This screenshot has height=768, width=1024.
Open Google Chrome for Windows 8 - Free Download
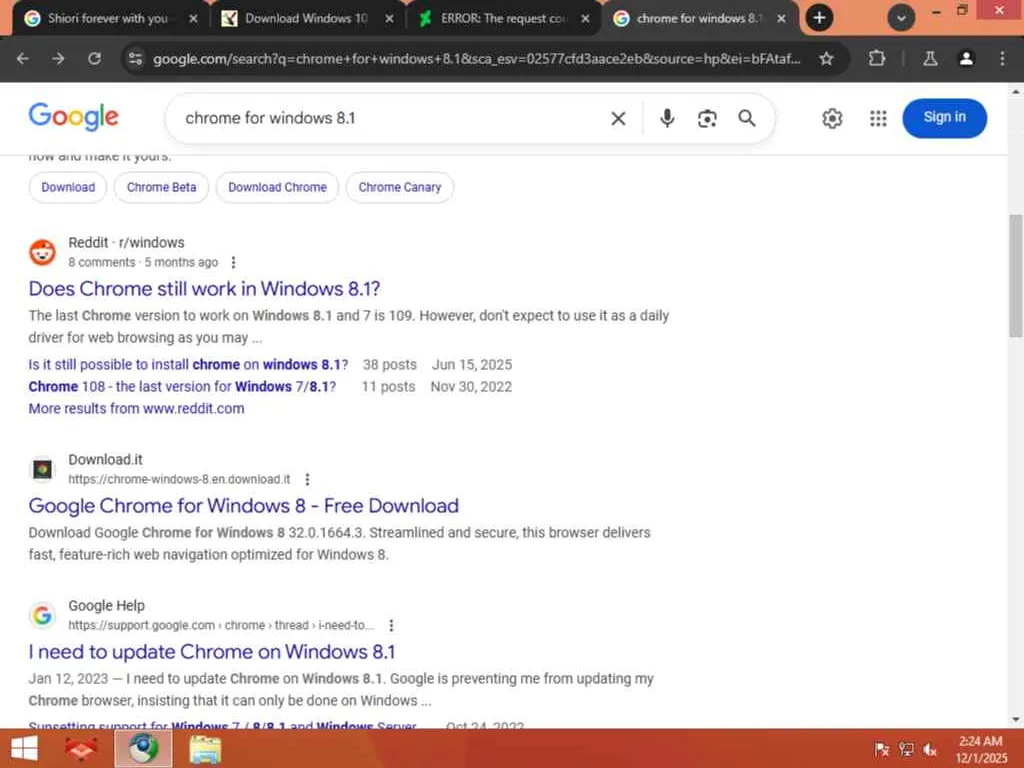pyautogui.click(x=244, y=505)
